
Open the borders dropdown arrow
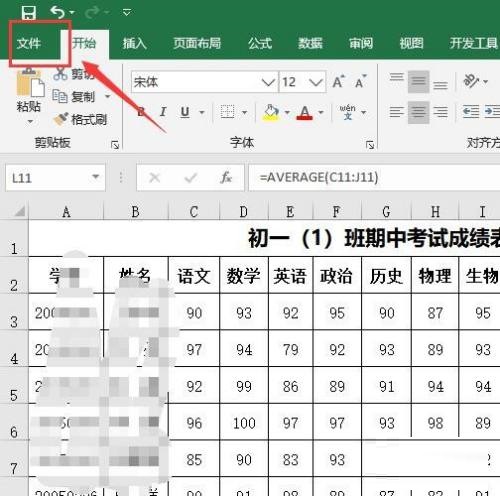pos(244,113)
